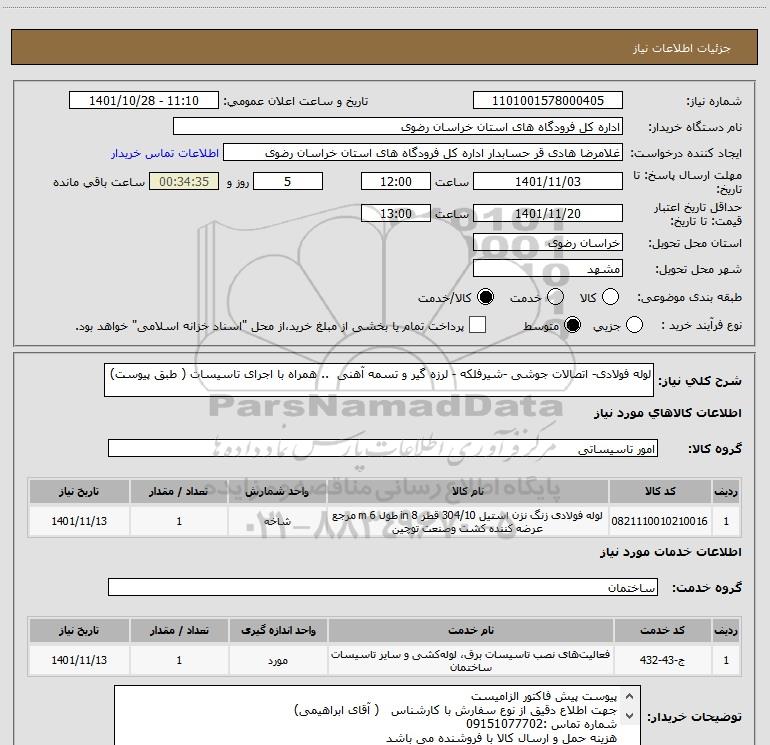Click the service name cell about building installations
This screenshot has width=770, height=745.
coord(470,661)
